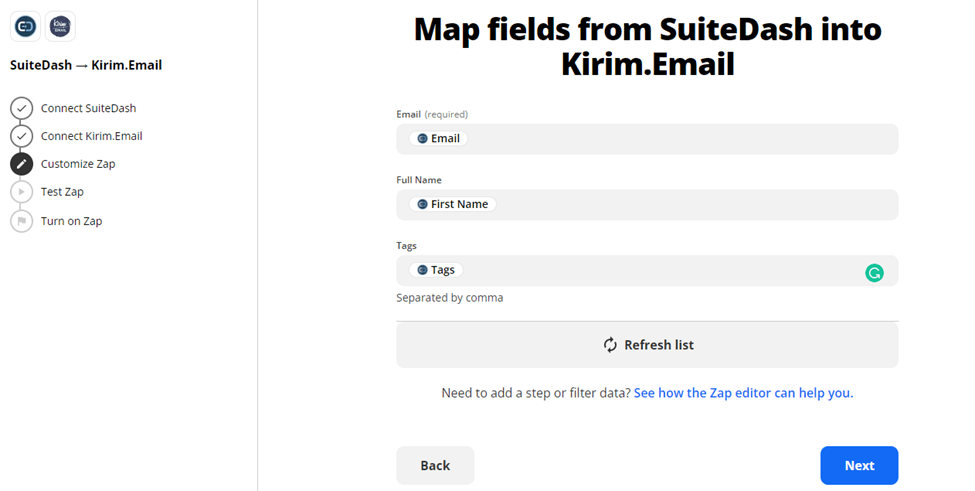The width and height of the screenshot is (975, 491).
Task: Click the Email mapped field pill
Action: click(438, 139)
